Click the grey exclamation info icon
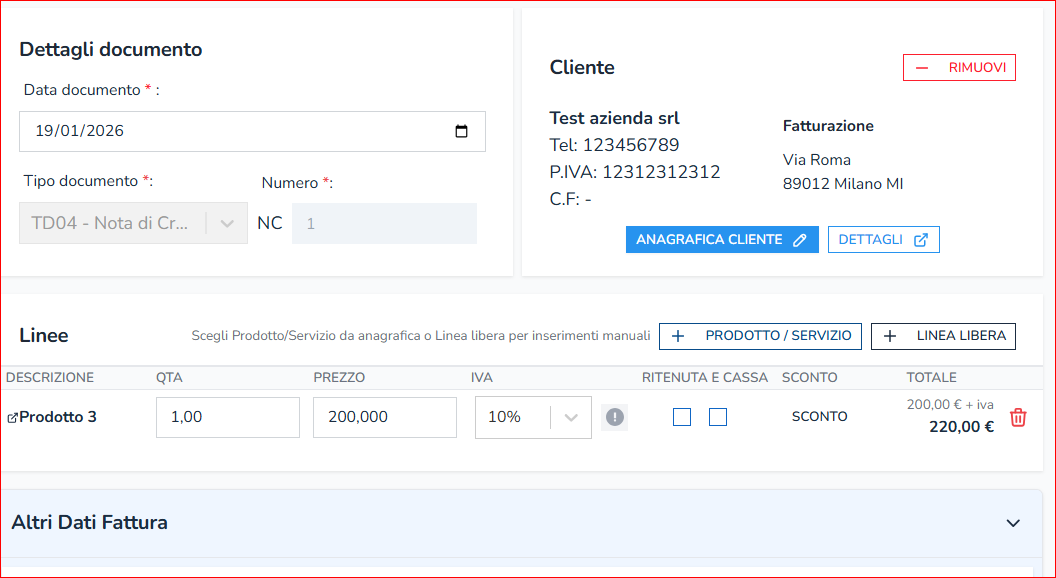The image size is (1056, 578). click(x=614, y=417)
